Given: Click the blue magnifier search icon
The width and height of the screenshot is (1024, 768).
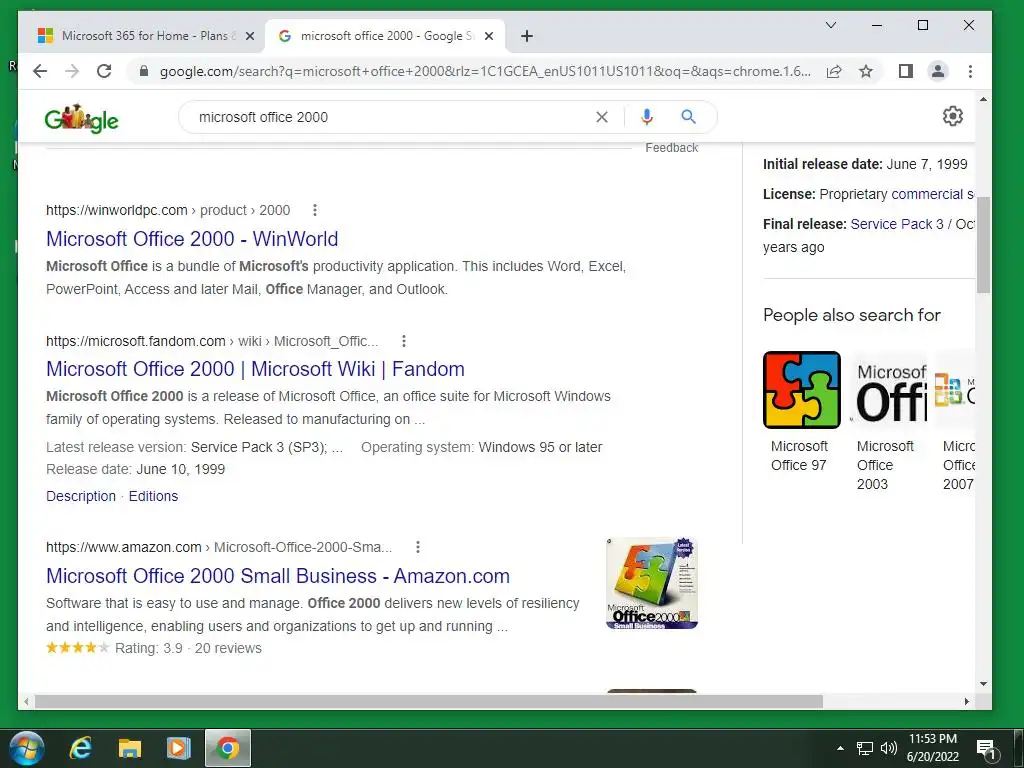Looking at the screenshot, I should 688,117.
